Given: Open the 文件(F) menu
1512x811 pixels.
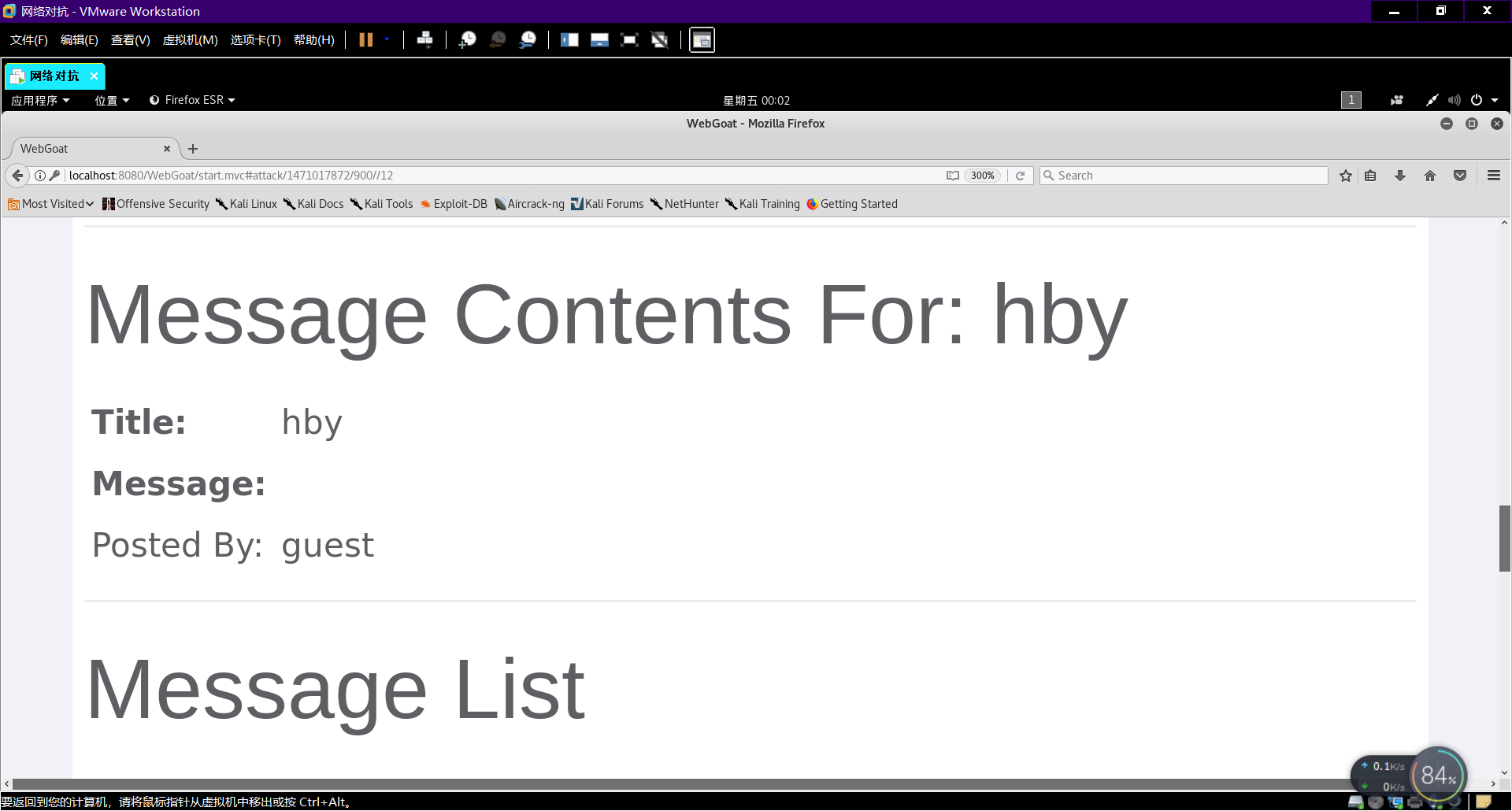Looking at the screenshot, I should click(x=28, y=39).
